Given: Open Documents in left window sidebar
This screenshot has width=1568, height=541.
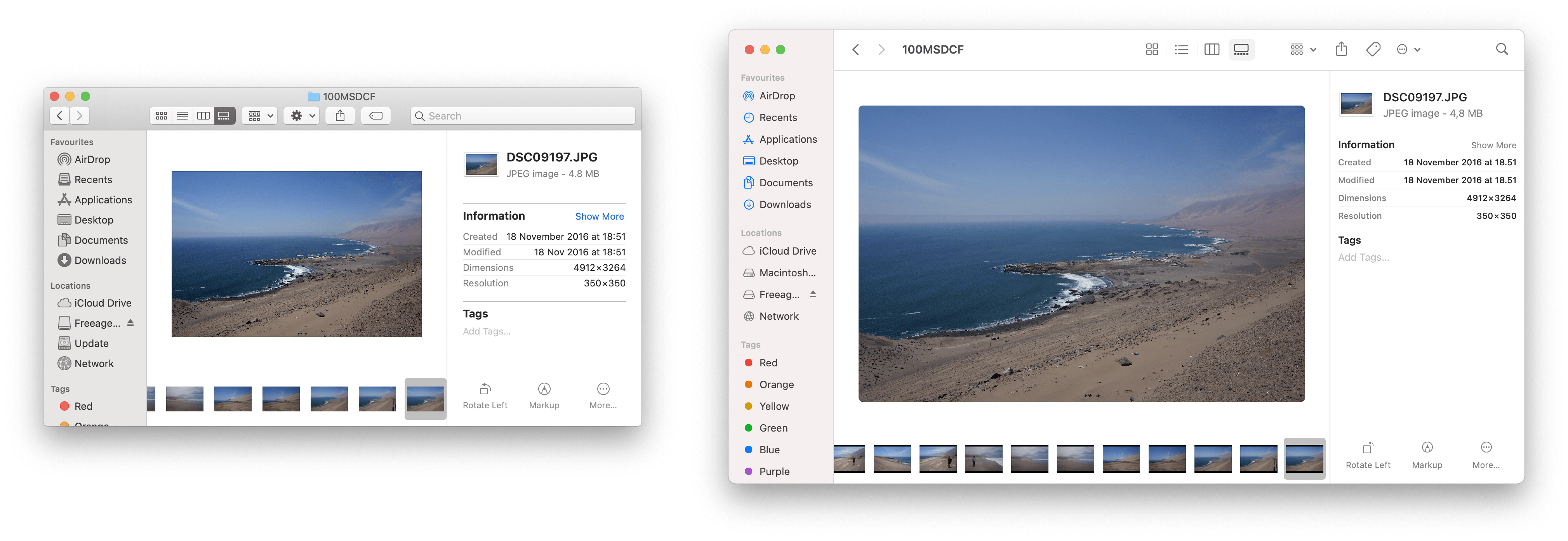Looking at the screenshot, I should 92,240.
